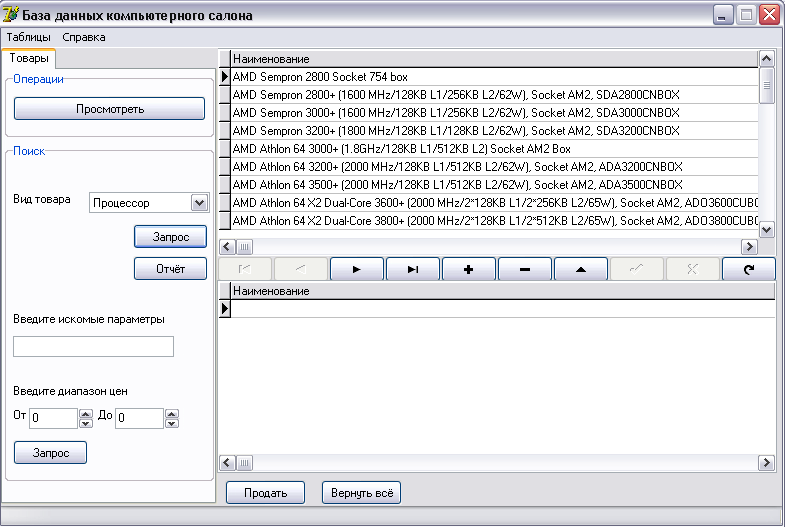Click the Продать button
785x527 pixels.
(x=265, y=492)
